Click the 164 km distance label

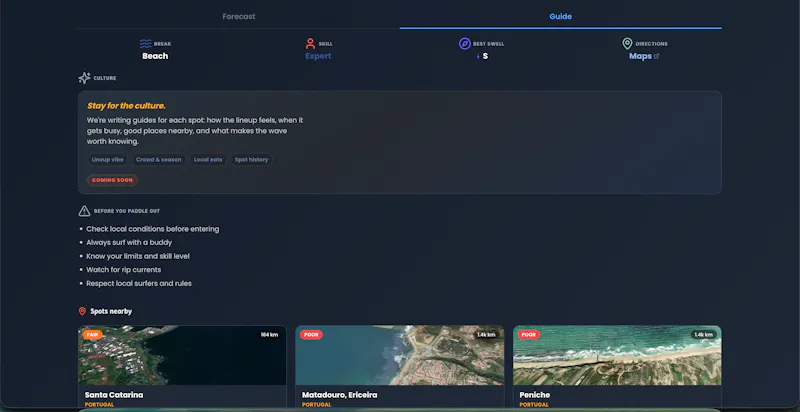click(269, 335)
